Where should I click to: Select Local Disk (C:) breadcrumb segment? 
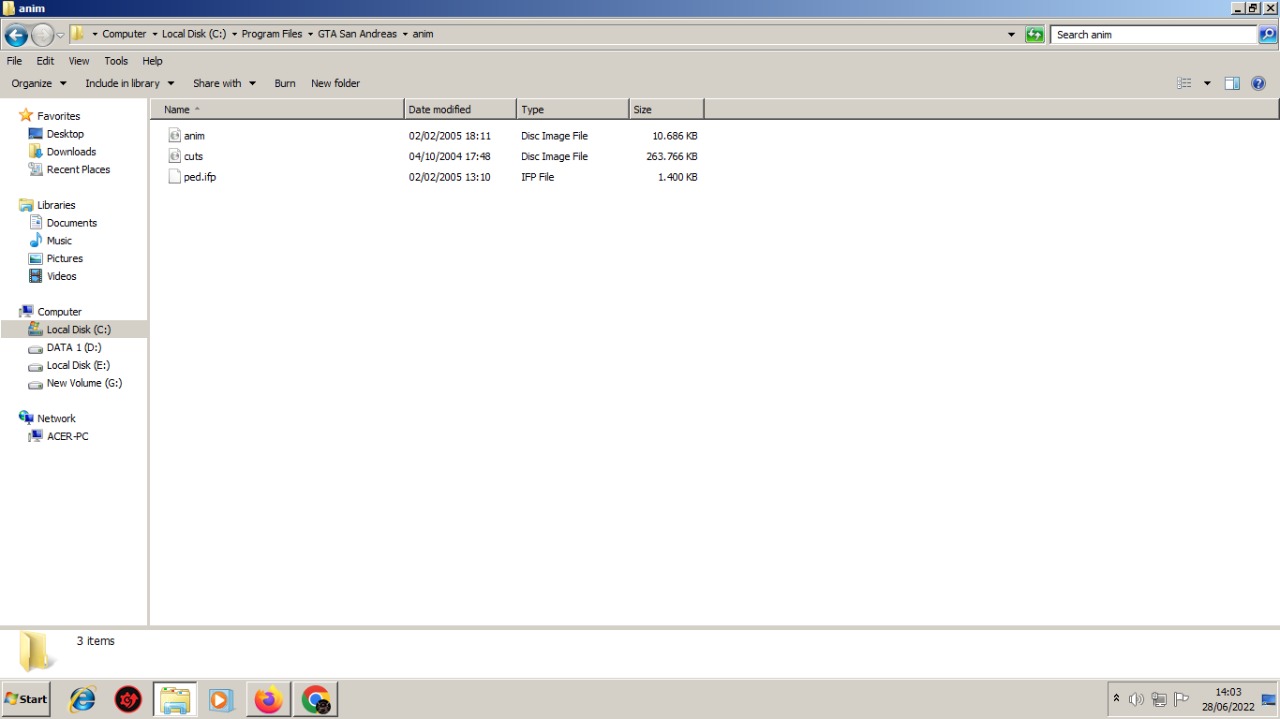194,34
